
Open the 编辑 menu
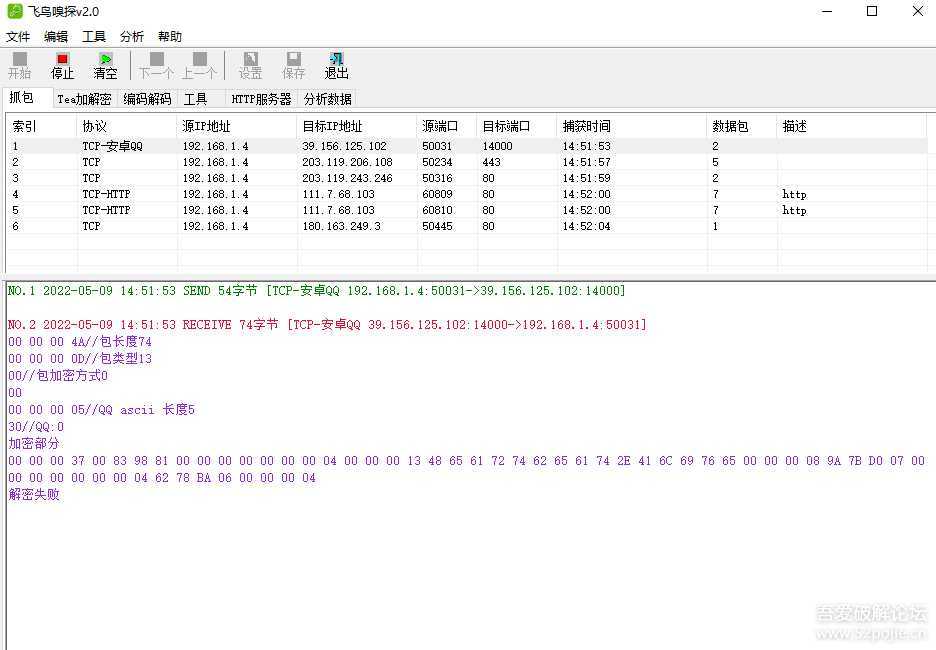click(x=56, y=37)
